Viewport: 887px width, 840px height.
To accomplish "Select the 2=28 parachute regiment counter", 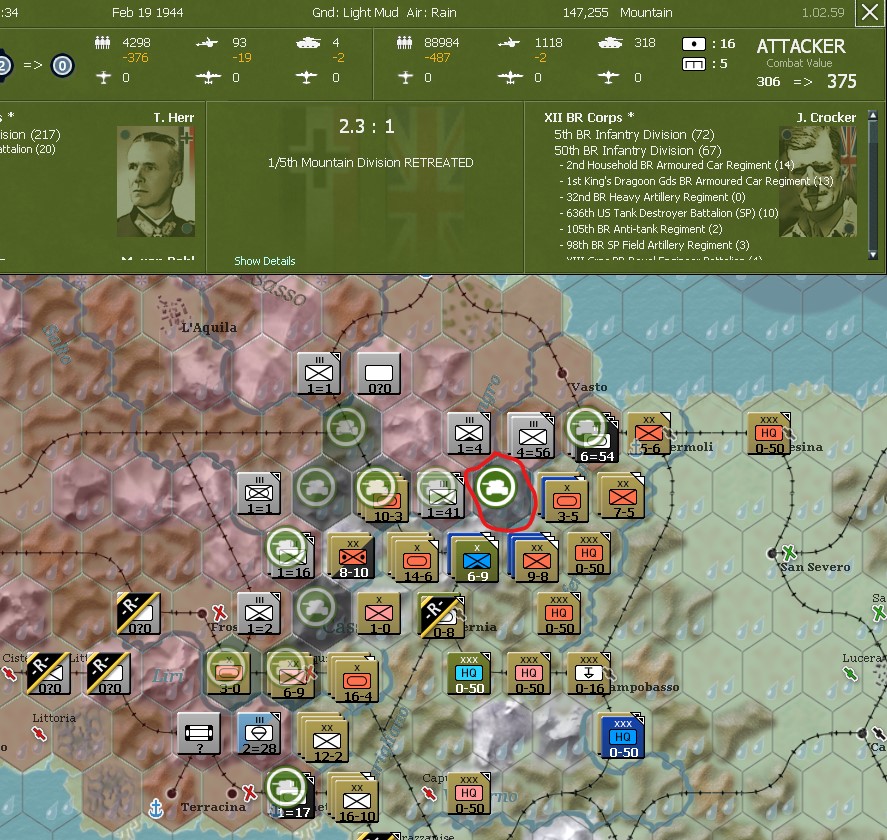I will pyautogui.click(x=259, y=733).
